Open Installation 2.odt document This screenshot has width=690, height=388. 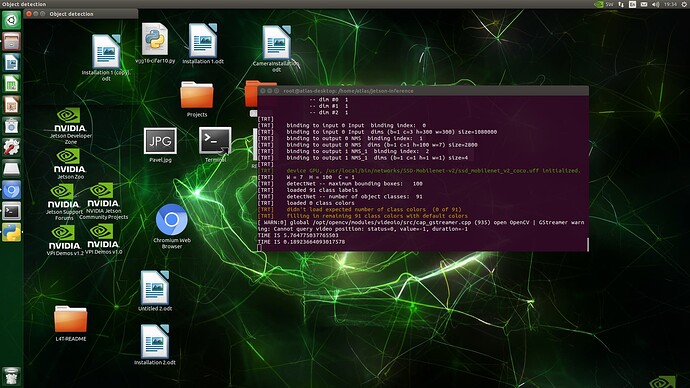tap(155, 345)
